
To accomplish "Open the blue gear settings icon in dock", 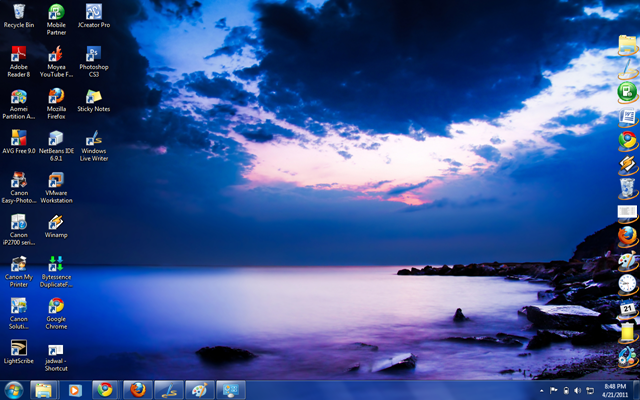I will point(627,356).
